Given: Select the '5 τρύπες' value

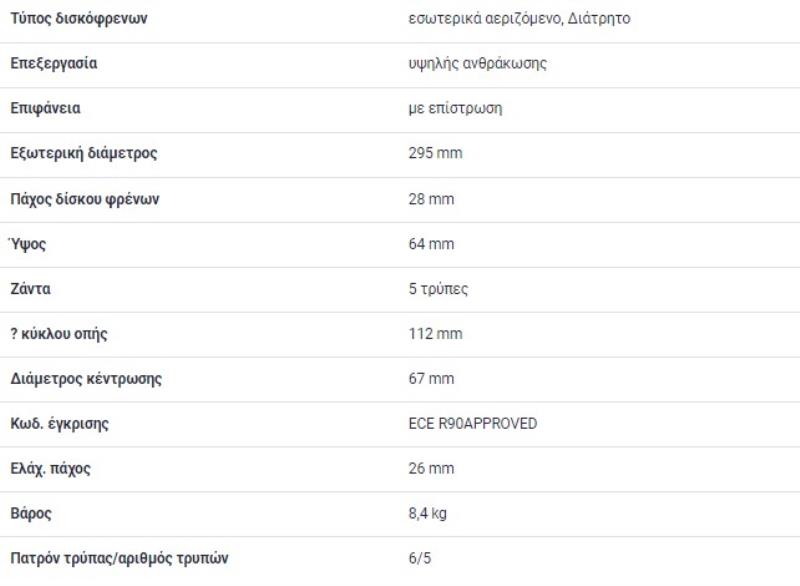Looking at the screenshot, I should [x=438, y=289].
